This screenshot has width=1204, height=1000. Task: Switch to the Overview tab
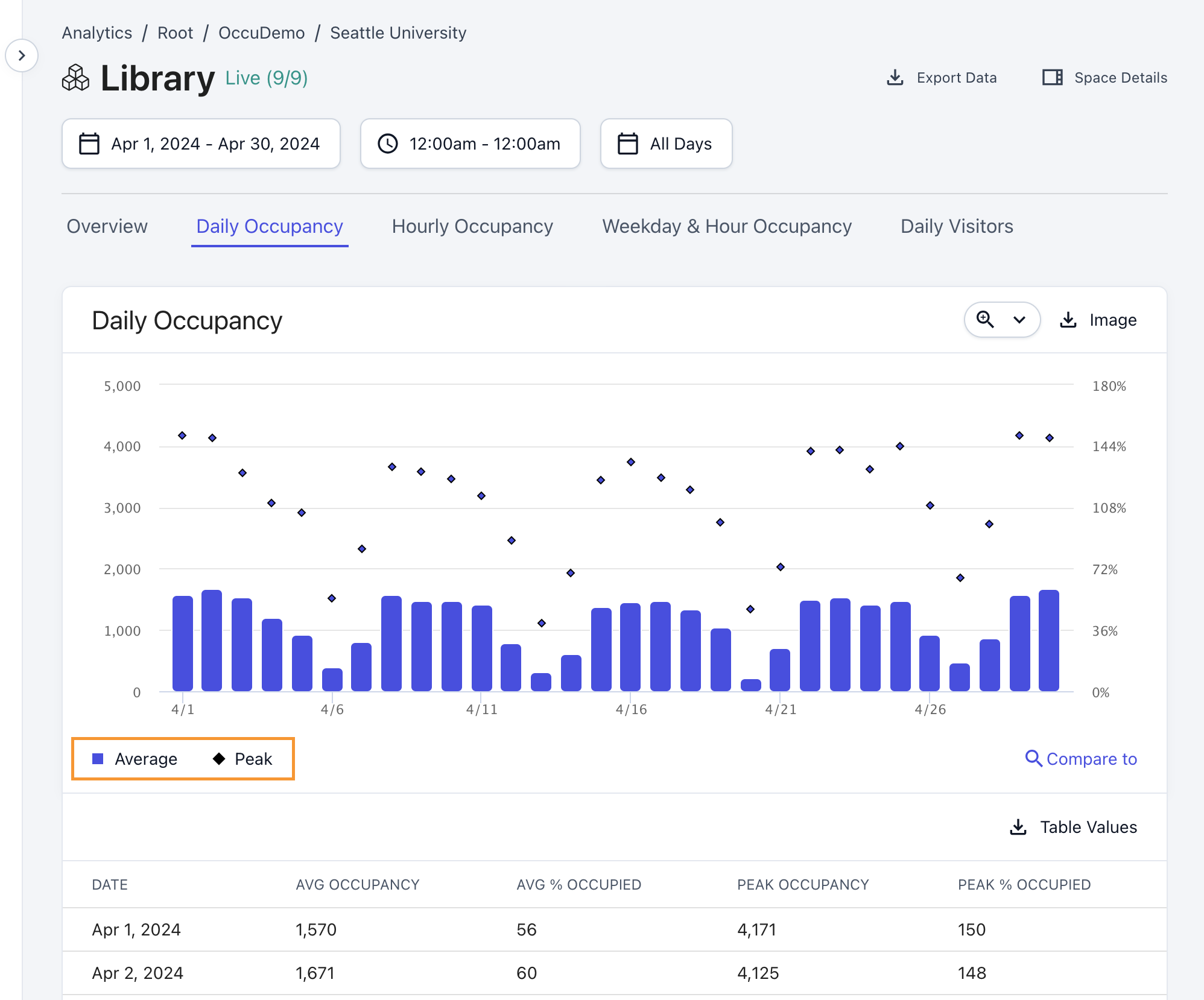pyautogui.click(x=107, y=226)
